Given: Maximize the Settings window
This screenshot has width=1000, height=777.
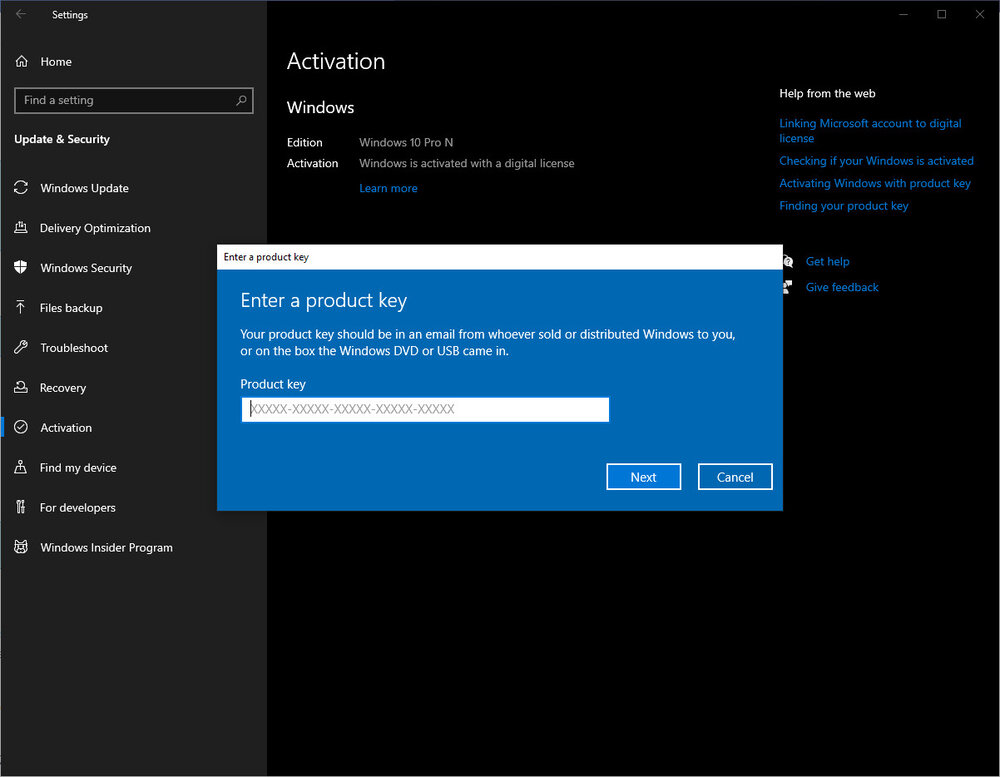Looking at the screenshot, I should [941, 14].
